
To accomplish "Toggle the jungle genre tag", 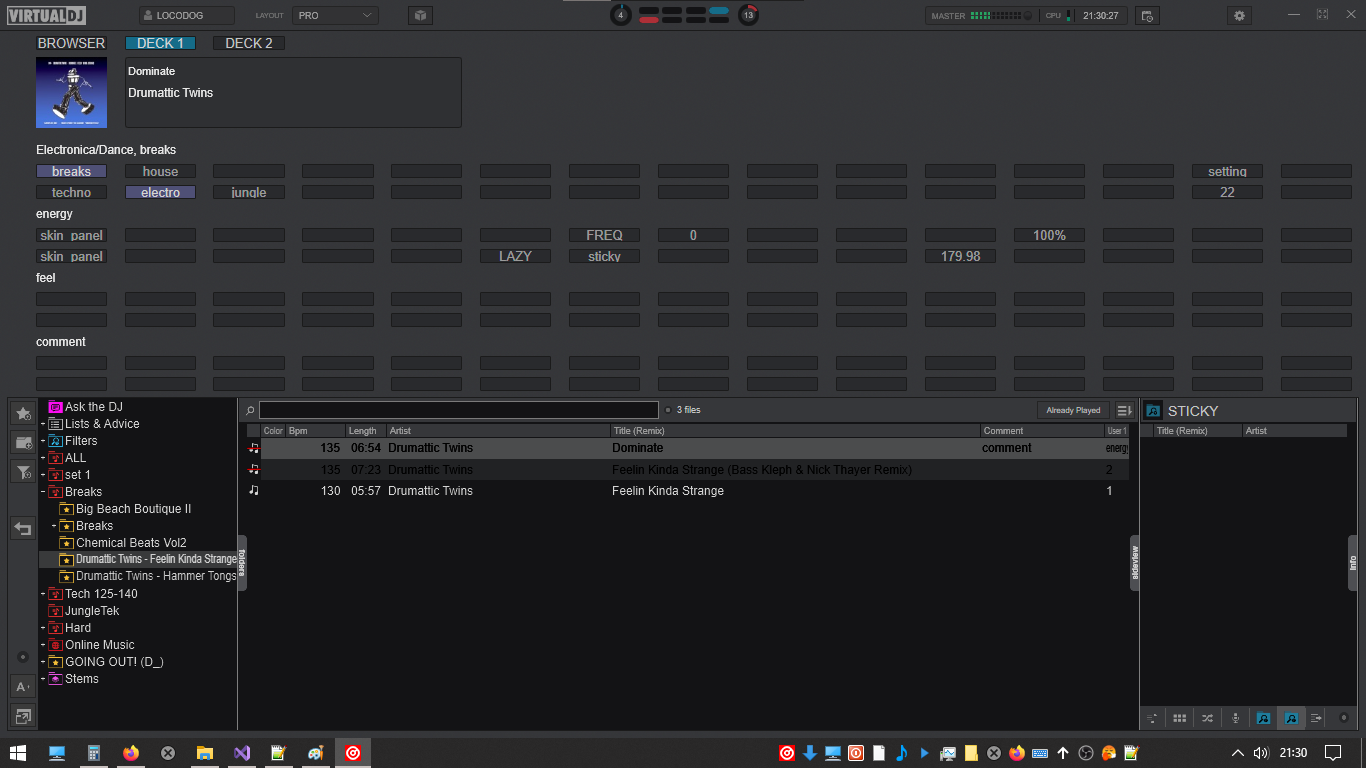I will [x=249, y=192].
